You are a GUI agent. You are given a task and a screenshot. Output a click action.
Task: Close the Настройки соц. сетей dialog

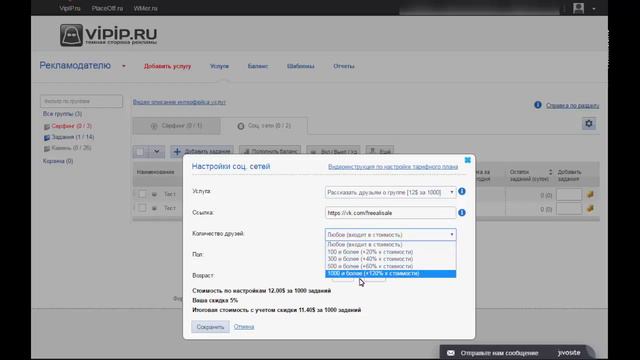coord(468,160)
